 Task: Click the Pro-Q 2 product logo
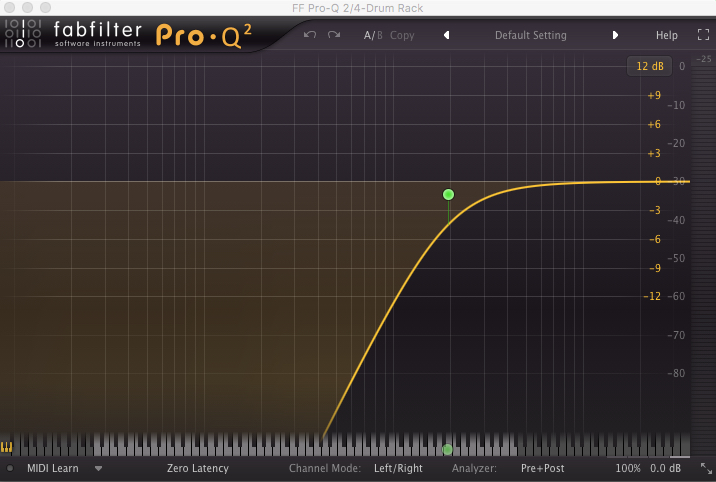point(204,36)
